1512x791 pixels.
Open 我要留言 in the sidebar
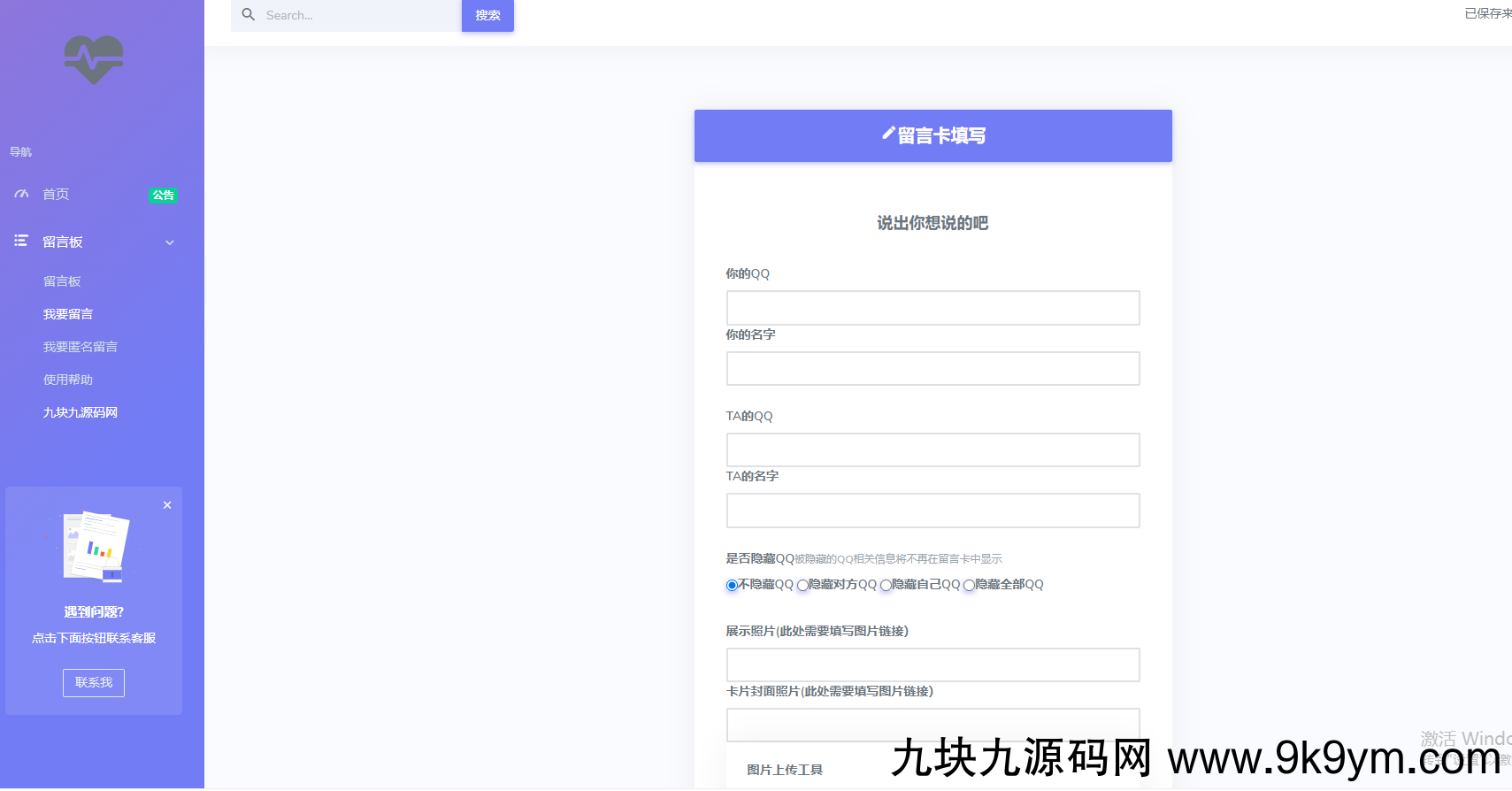click(x=68, y=314)
